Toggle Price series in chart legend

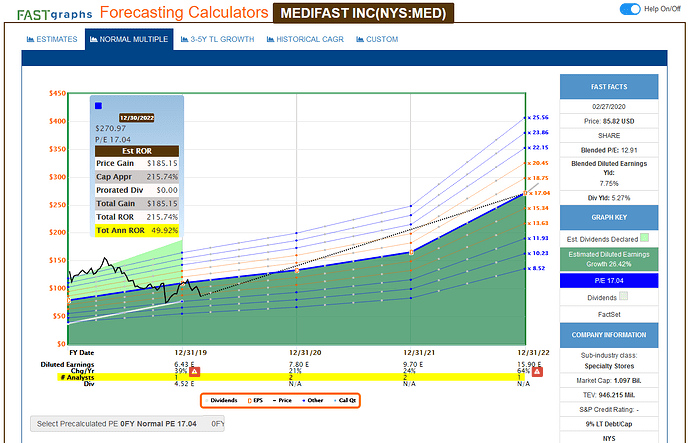282,400
